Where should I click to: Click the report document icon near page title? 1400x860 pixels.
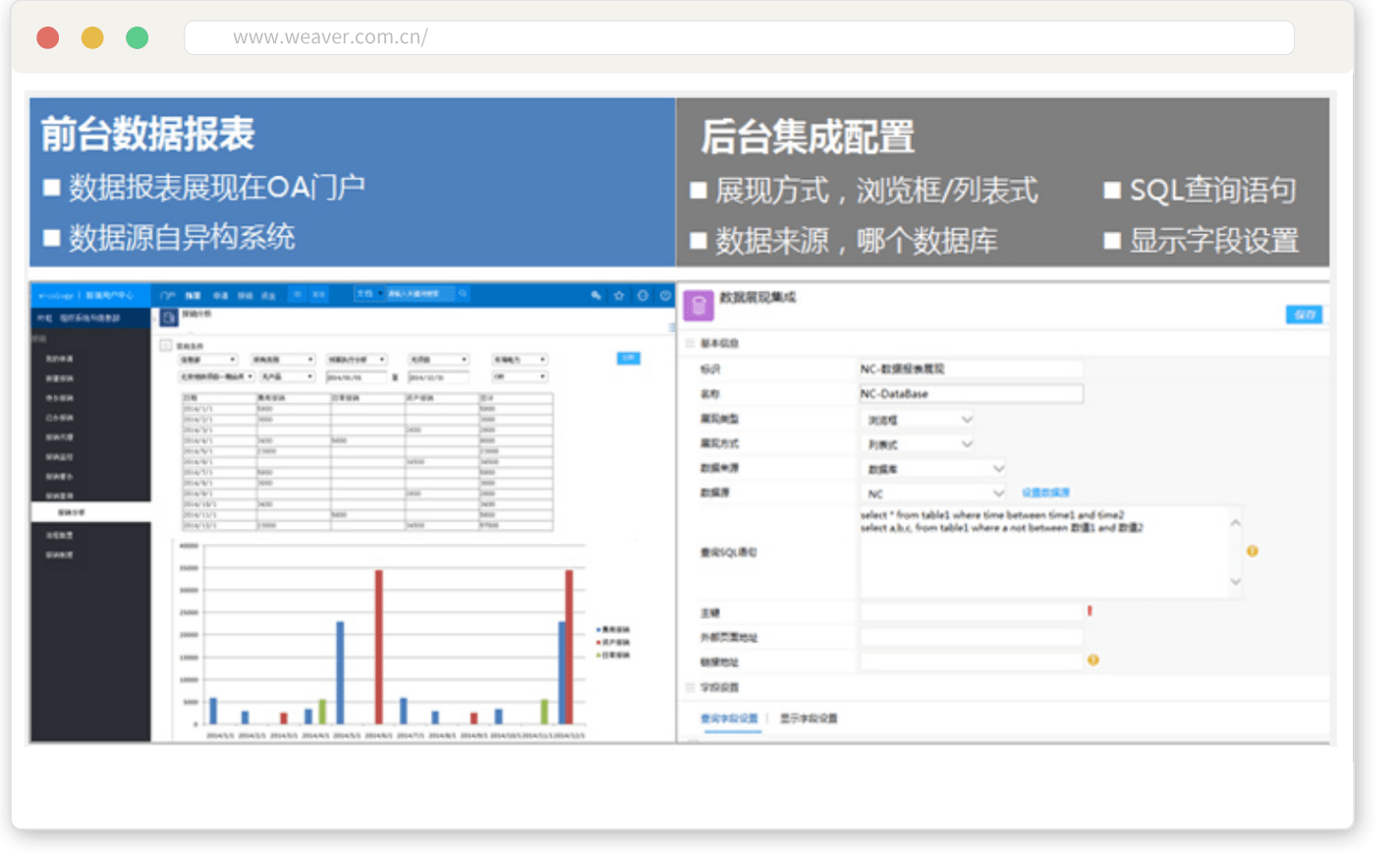pos(168,316)
